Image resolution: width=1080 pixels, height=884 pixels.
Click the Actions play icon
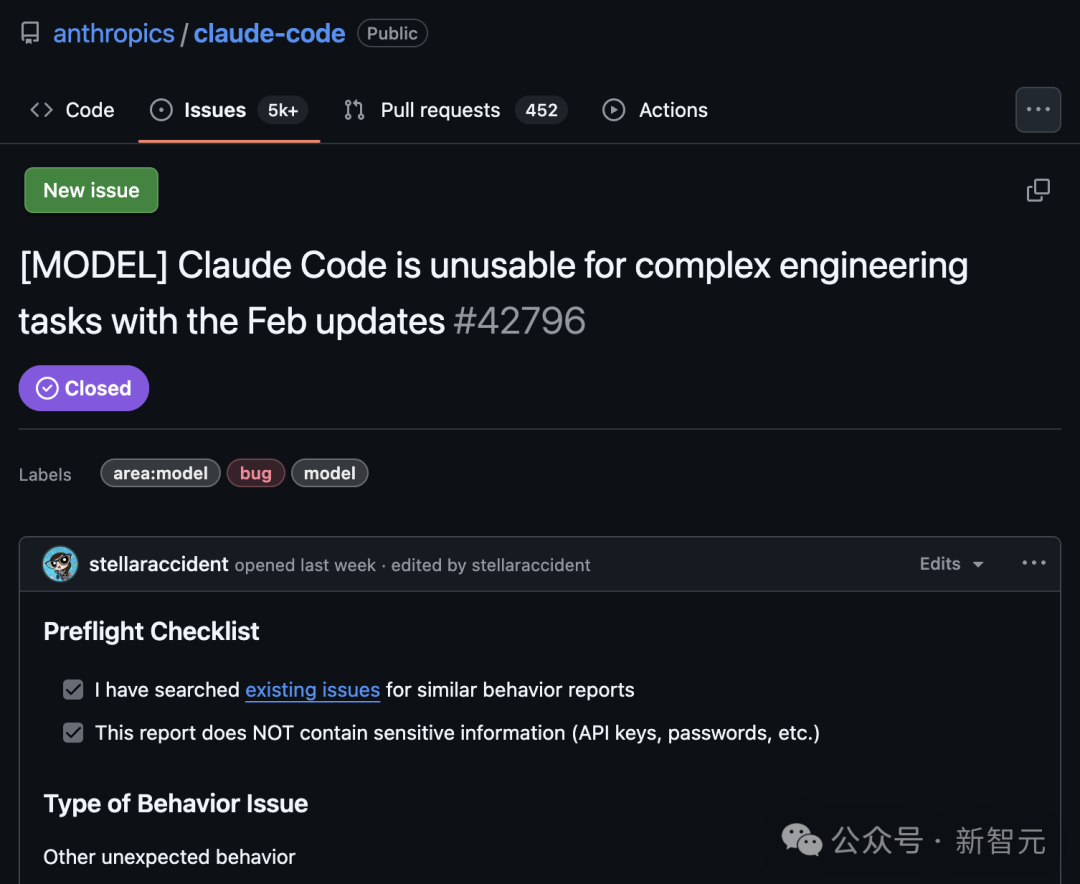[x=613, y=110]
